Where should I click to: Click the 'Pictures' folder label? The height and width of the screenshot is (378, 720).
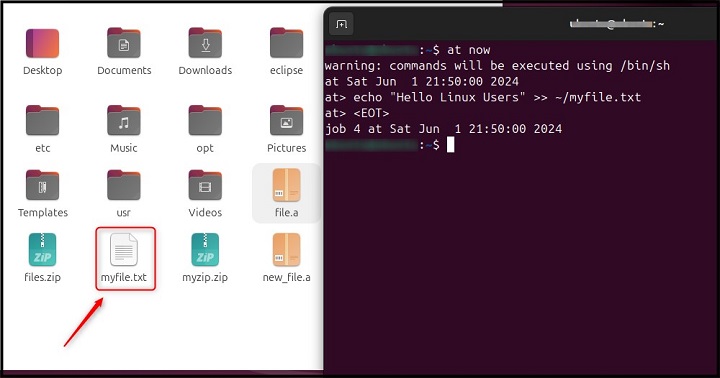[287, 148]
